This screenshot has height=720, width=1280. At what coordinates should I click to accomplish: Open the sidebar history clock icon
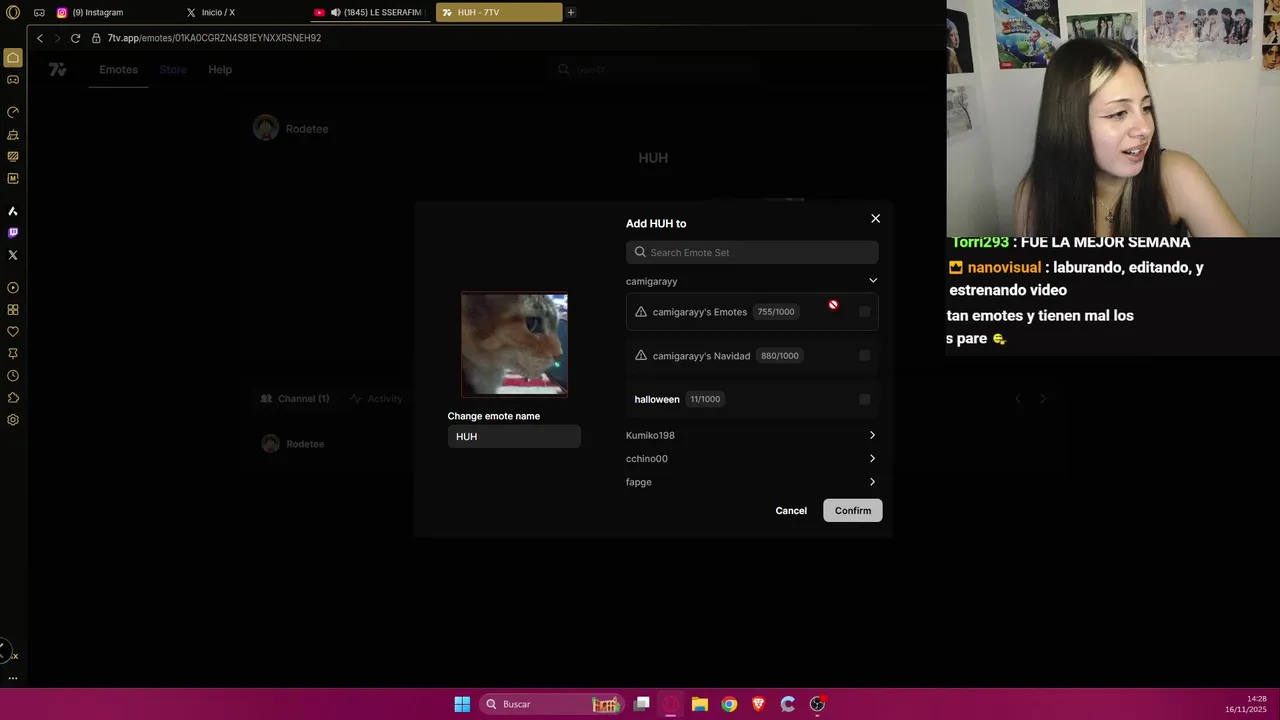tap(13, 376)
